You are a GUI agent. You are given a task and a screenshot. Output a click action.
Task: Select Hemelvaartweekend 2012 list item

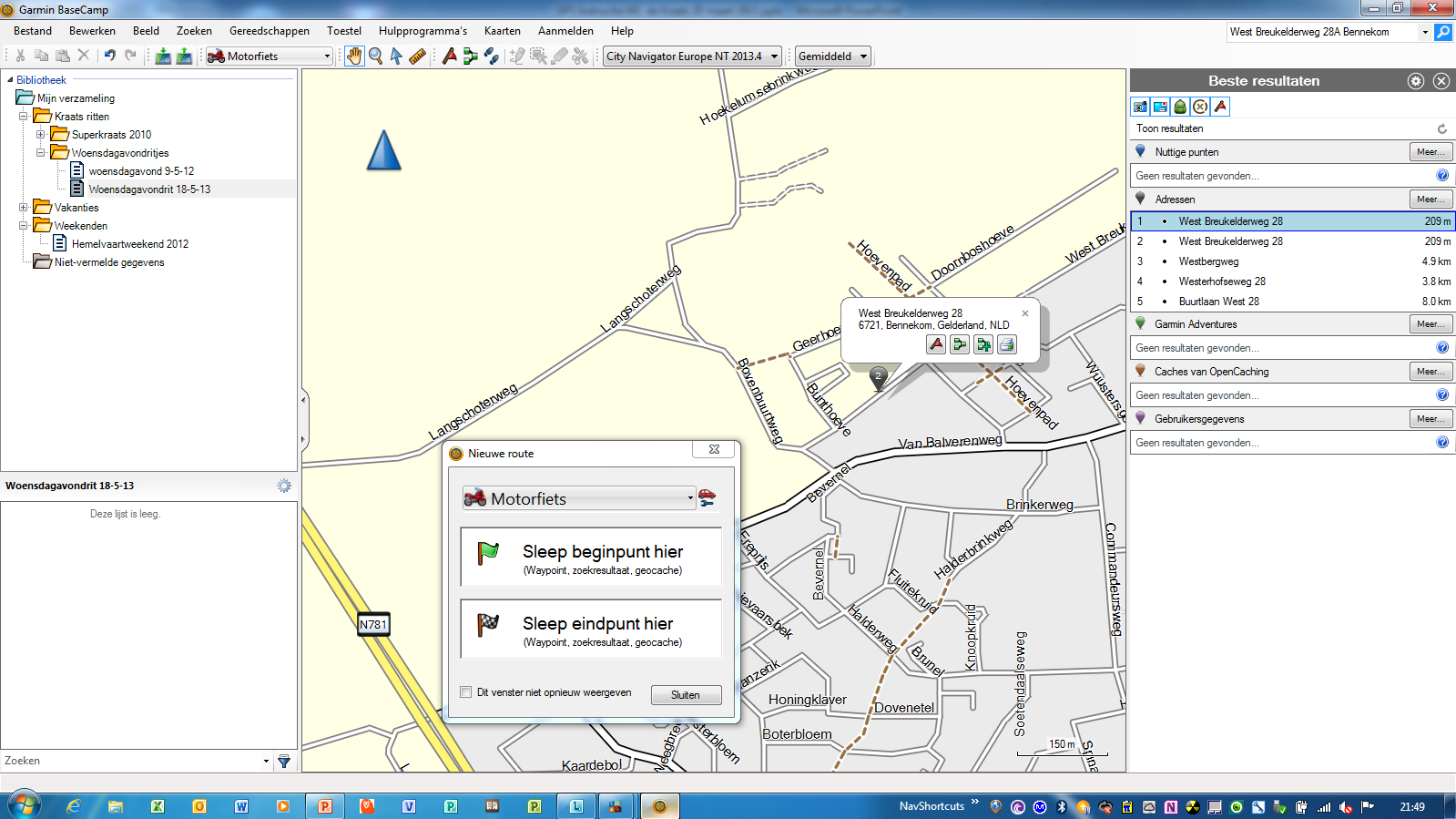click(130, 244)
